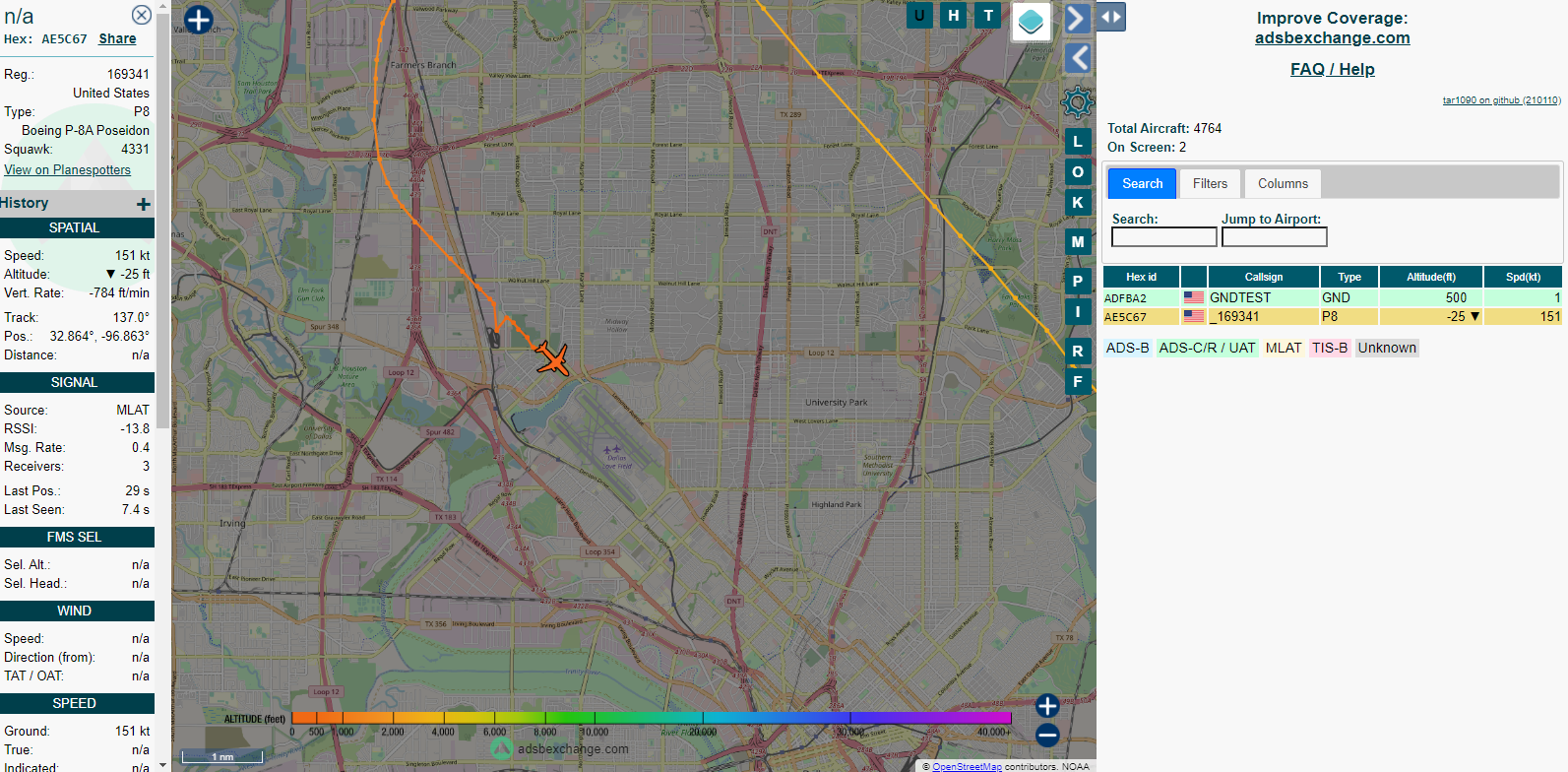The height and width of the screenshot is (772, 1568).
Task: Click US flag in _169341 row
Action: (x=1194, y=316)
